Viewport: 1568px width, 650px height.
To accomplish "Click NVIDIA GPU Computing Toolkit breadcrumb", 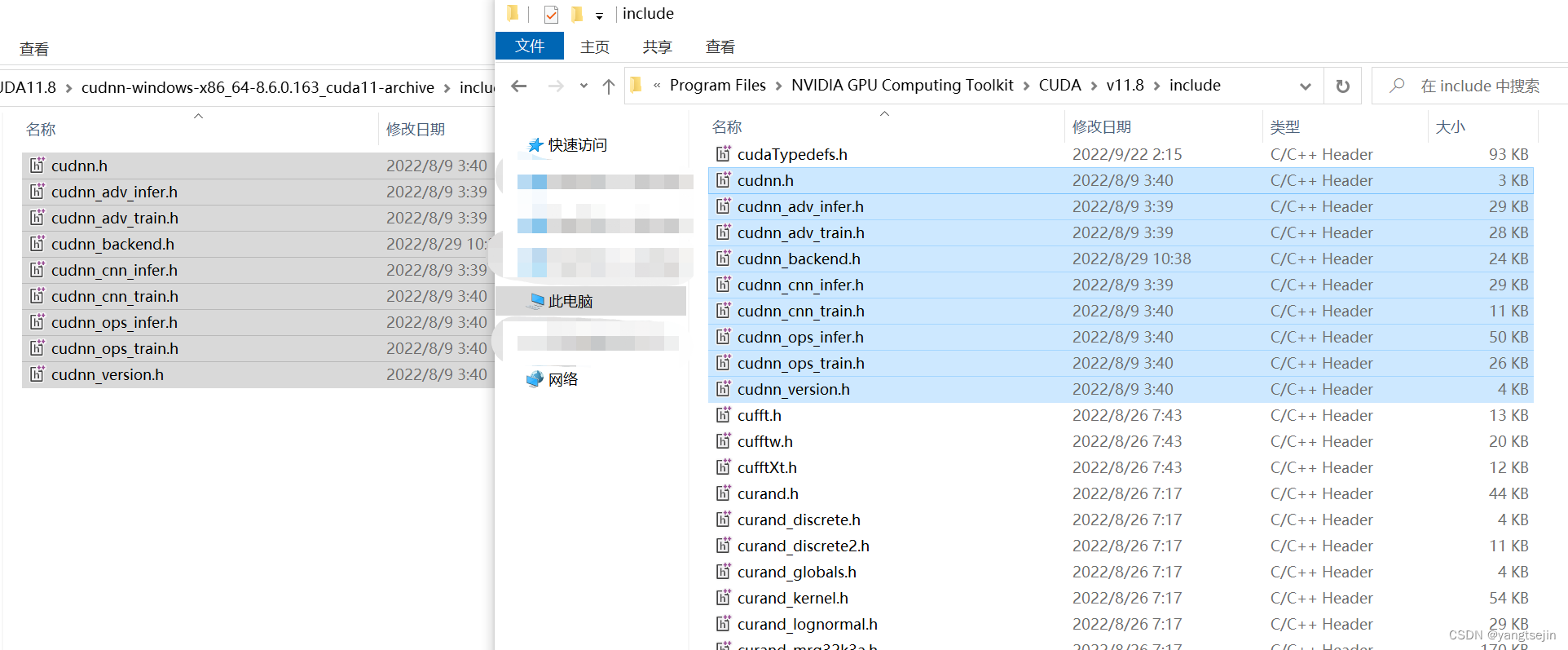I will point(902,86).
